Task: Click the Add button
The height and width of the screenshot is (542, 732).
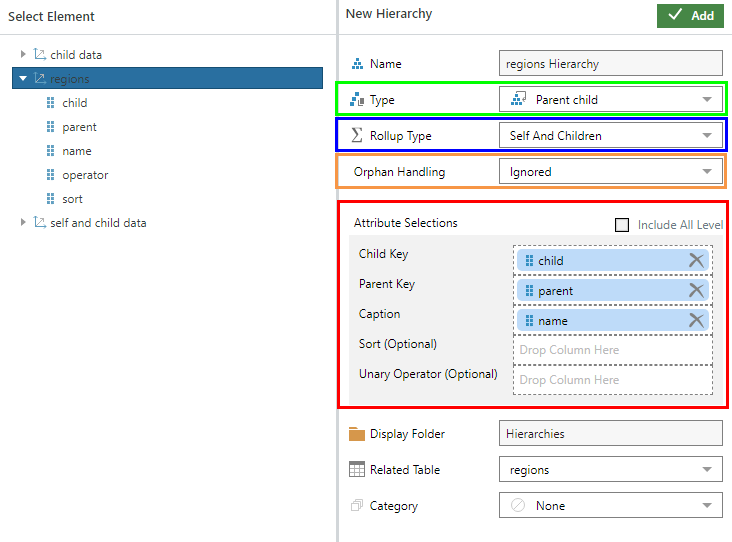Action: (690, 16)
